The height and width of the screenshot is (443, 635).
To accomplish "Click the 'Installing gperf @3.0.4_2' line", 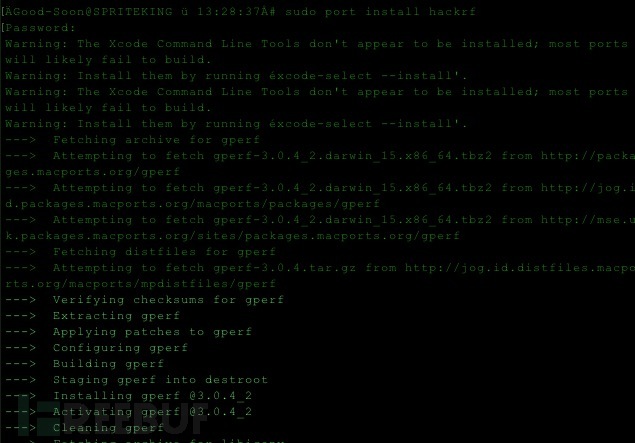I will (128, 396).
